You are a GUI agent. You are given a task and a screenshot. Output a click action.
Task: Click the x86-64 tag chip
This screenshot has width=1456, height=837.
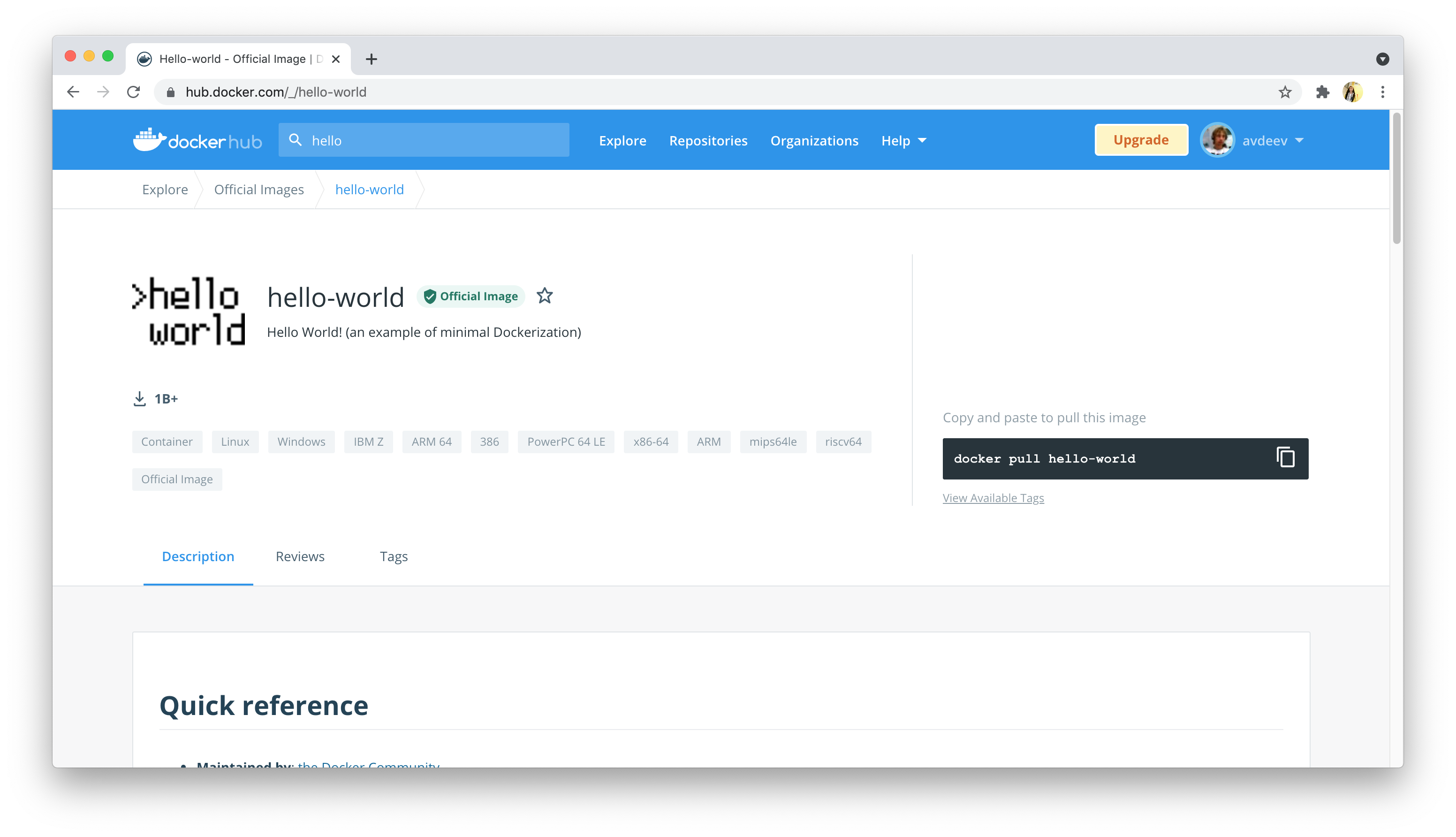point(651,441)
